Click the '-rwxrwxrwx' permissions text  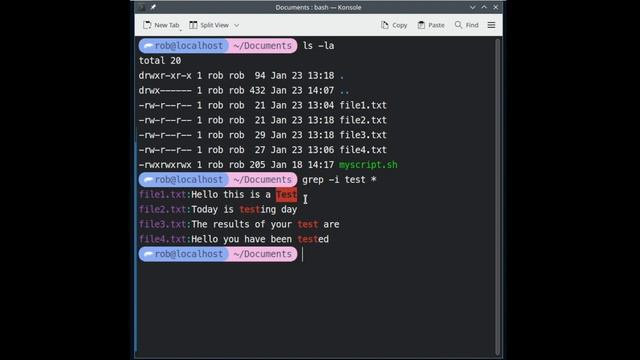[x=165, y=165]
